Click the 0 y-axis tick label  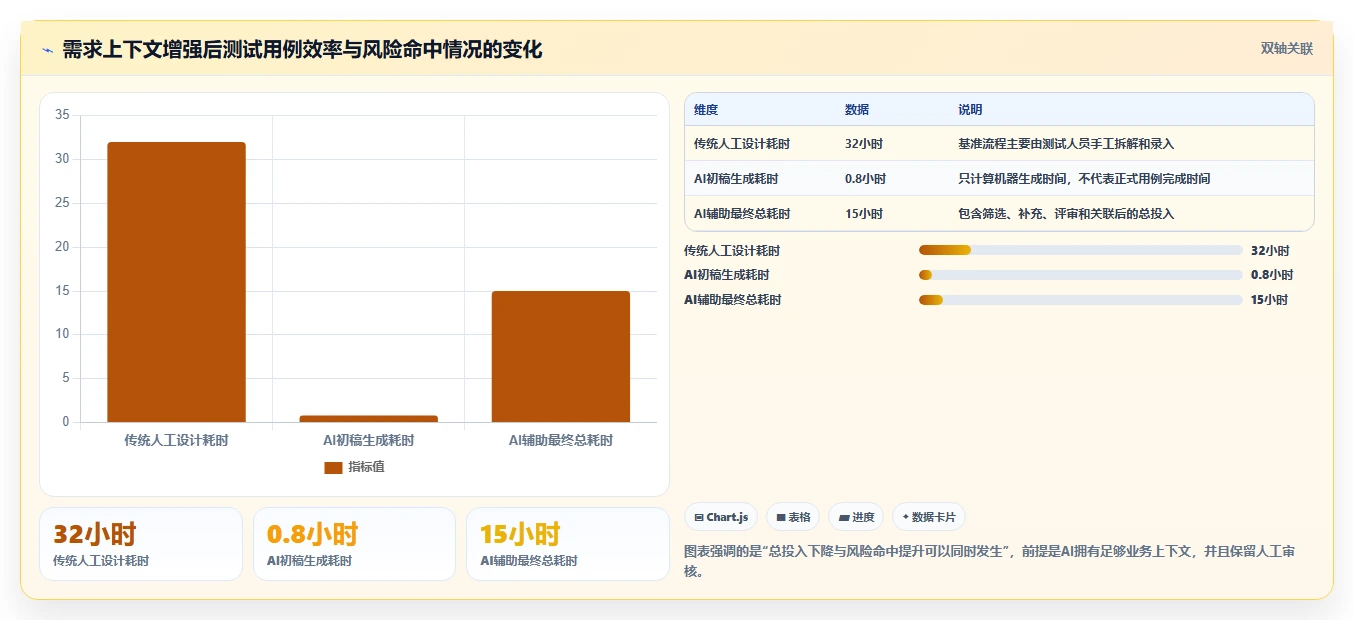(66, 422)
